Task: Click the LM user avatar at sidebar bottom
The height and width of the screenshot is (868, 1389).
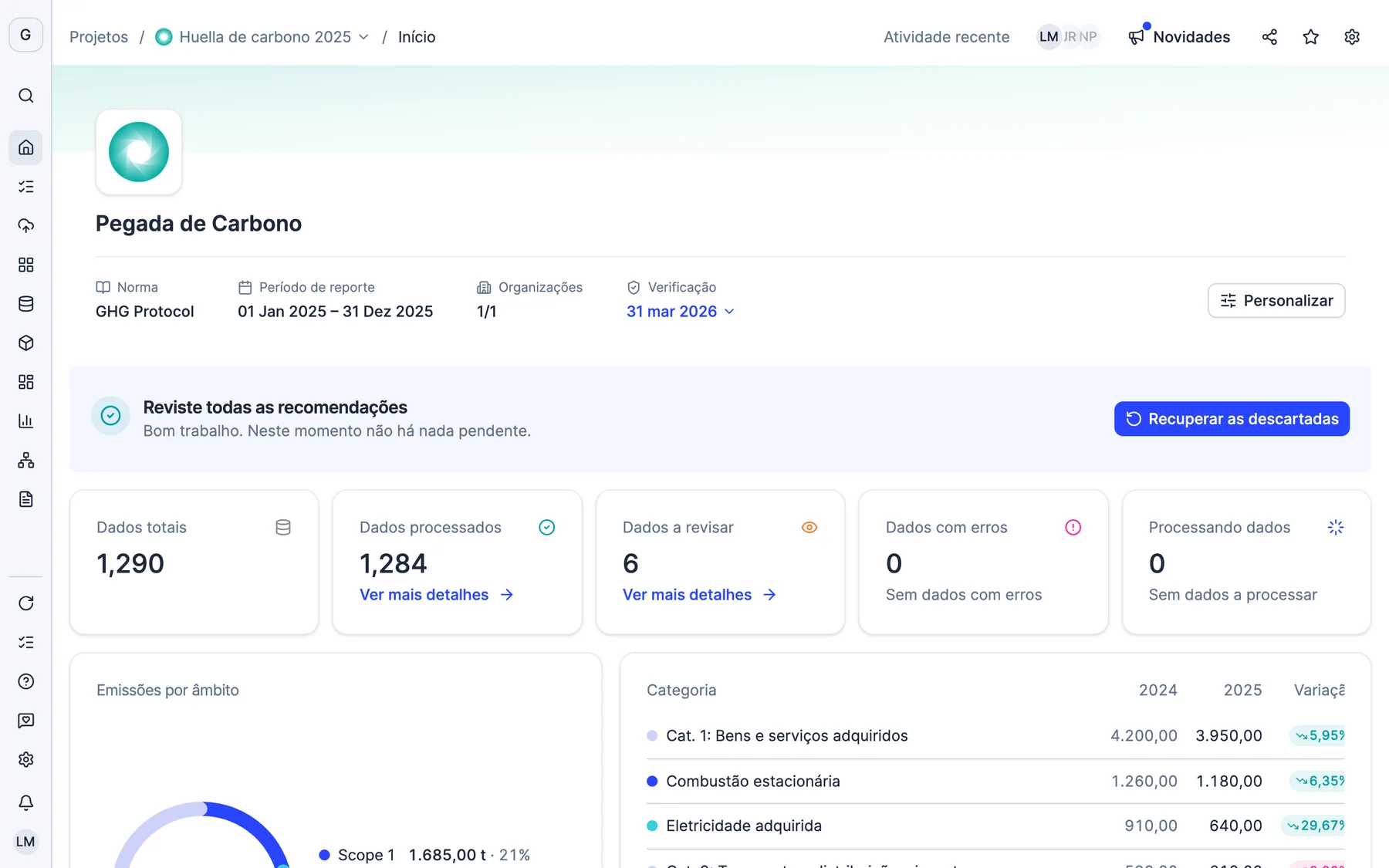Action: click(25, 842)
